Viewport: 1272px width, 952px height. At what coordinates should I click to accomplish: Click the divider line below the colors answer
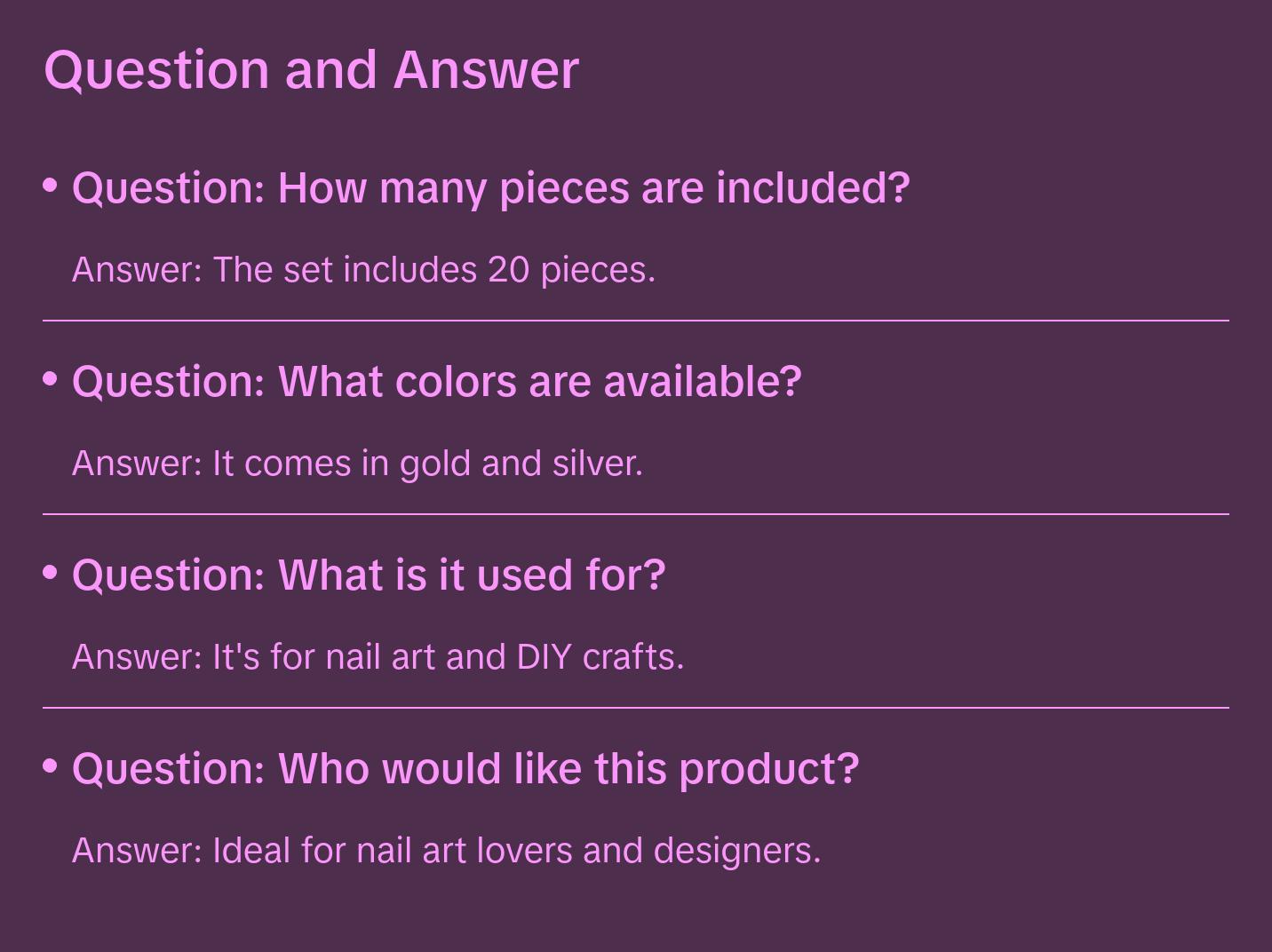[636, 514]
